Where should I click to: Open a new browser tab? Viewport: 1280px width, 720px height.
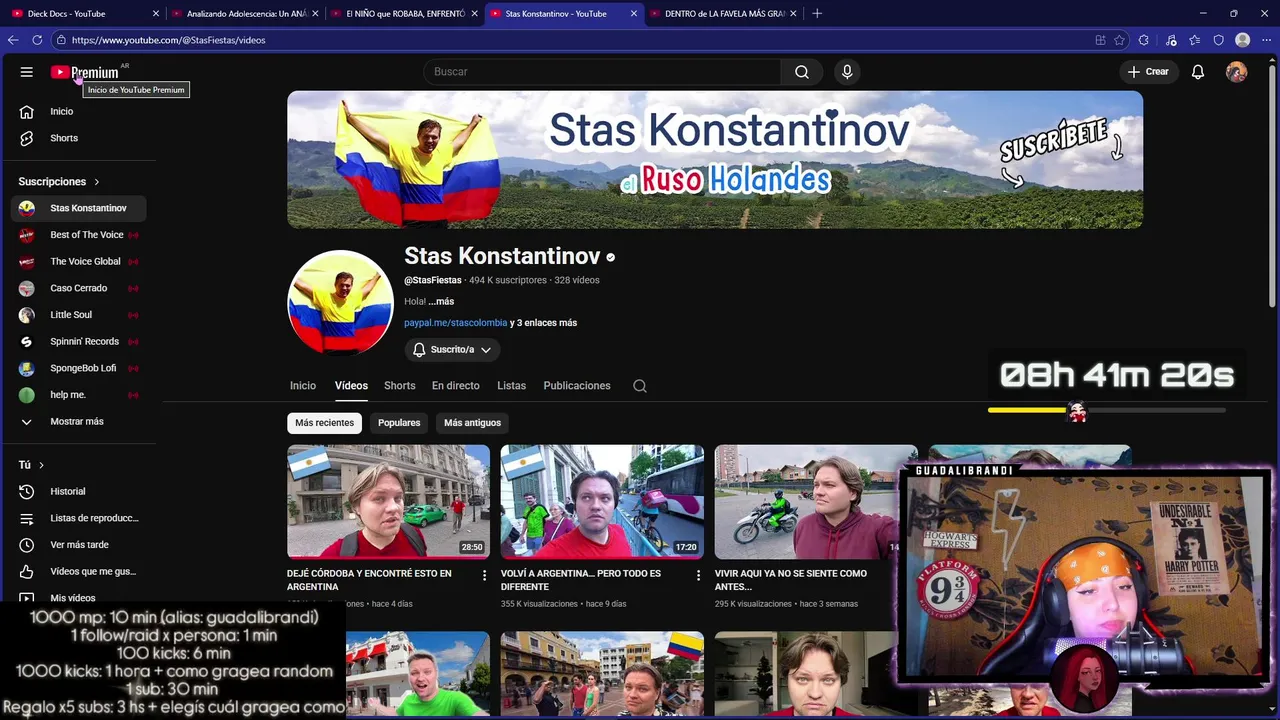(x=817, y=13)
